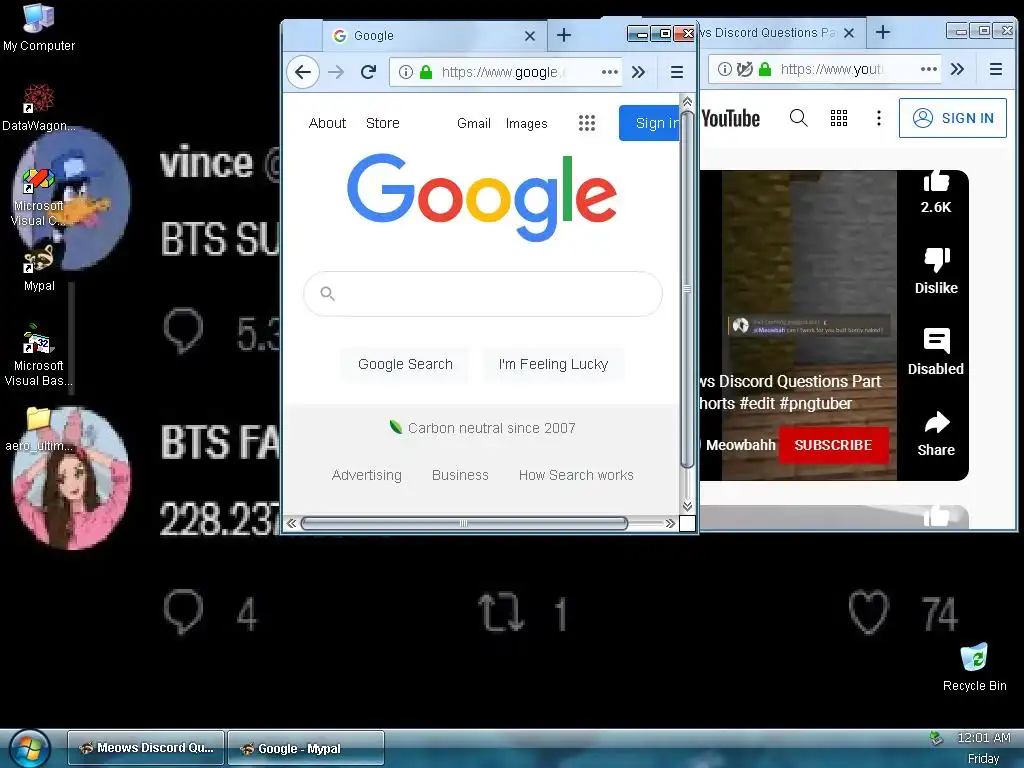The image size is (1024, 768).
Task: Click the green padlock in YouTube address bar
Action: point(765,69)
